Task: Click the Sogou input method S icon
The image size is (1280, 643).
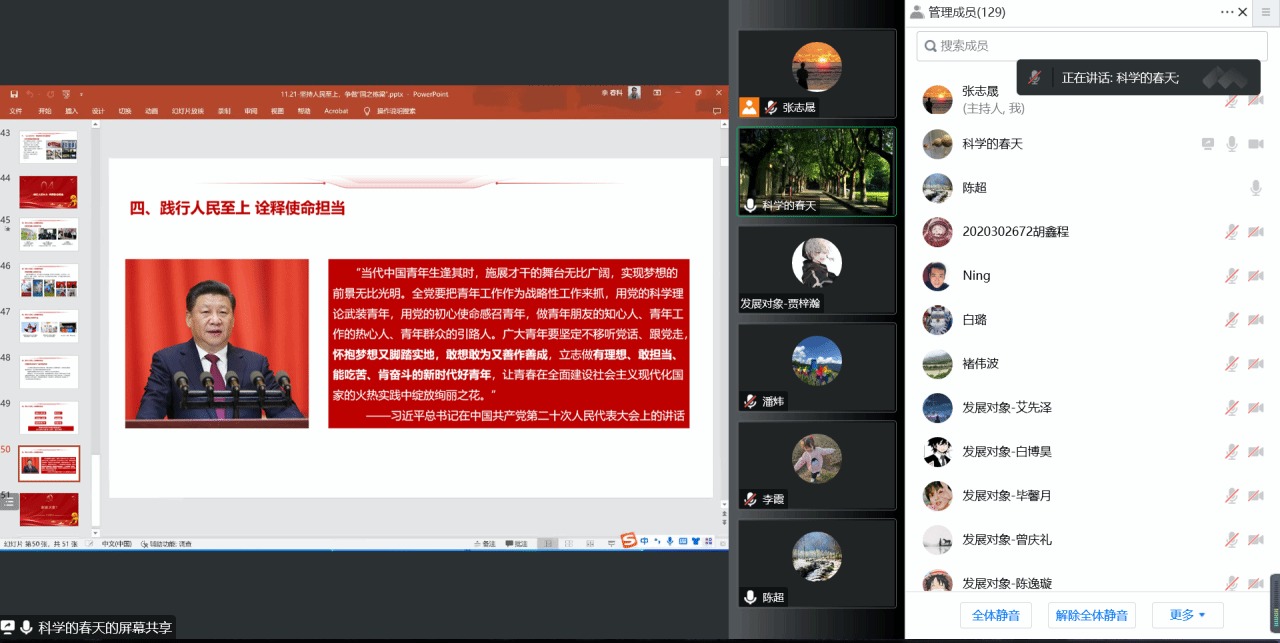Action: 628,541
